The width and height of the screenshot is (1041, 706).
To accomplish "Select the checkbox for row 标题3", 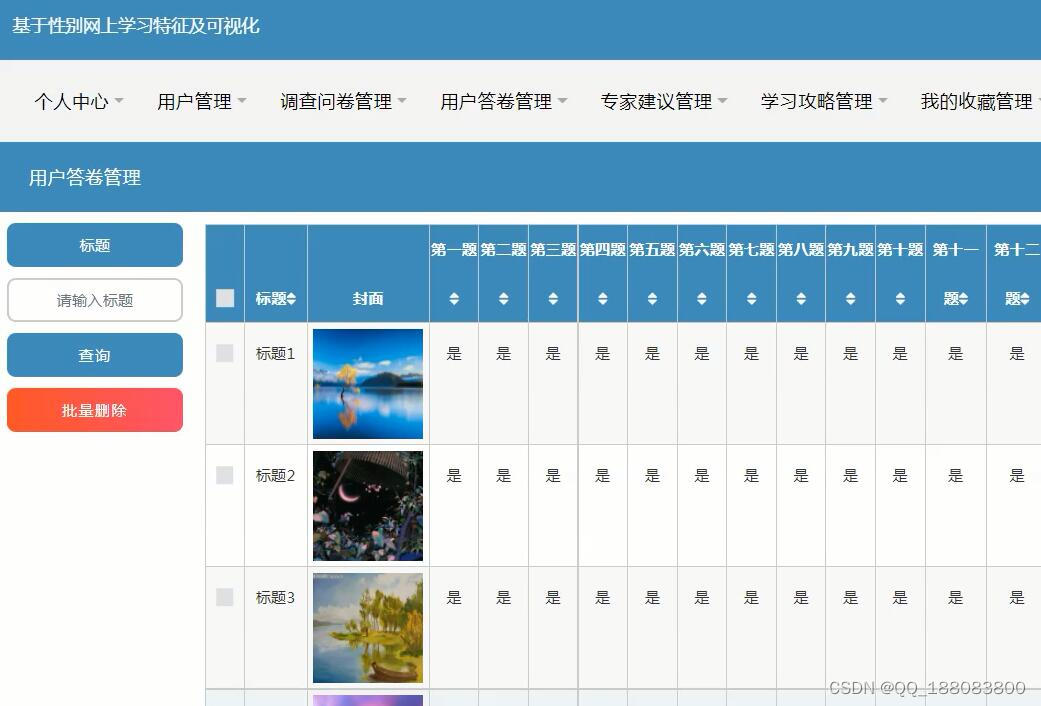I will click(x=225, y=597).
